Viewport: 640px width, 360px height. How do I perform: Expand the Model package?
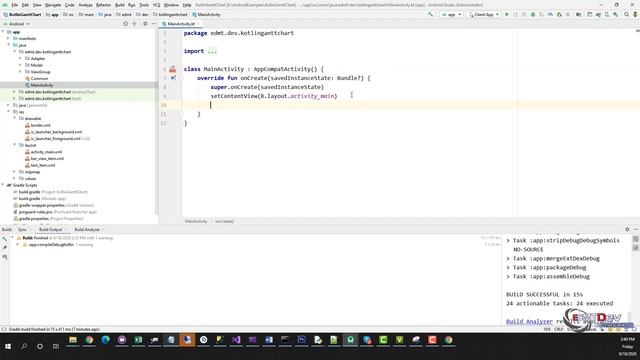coord(20,65)
